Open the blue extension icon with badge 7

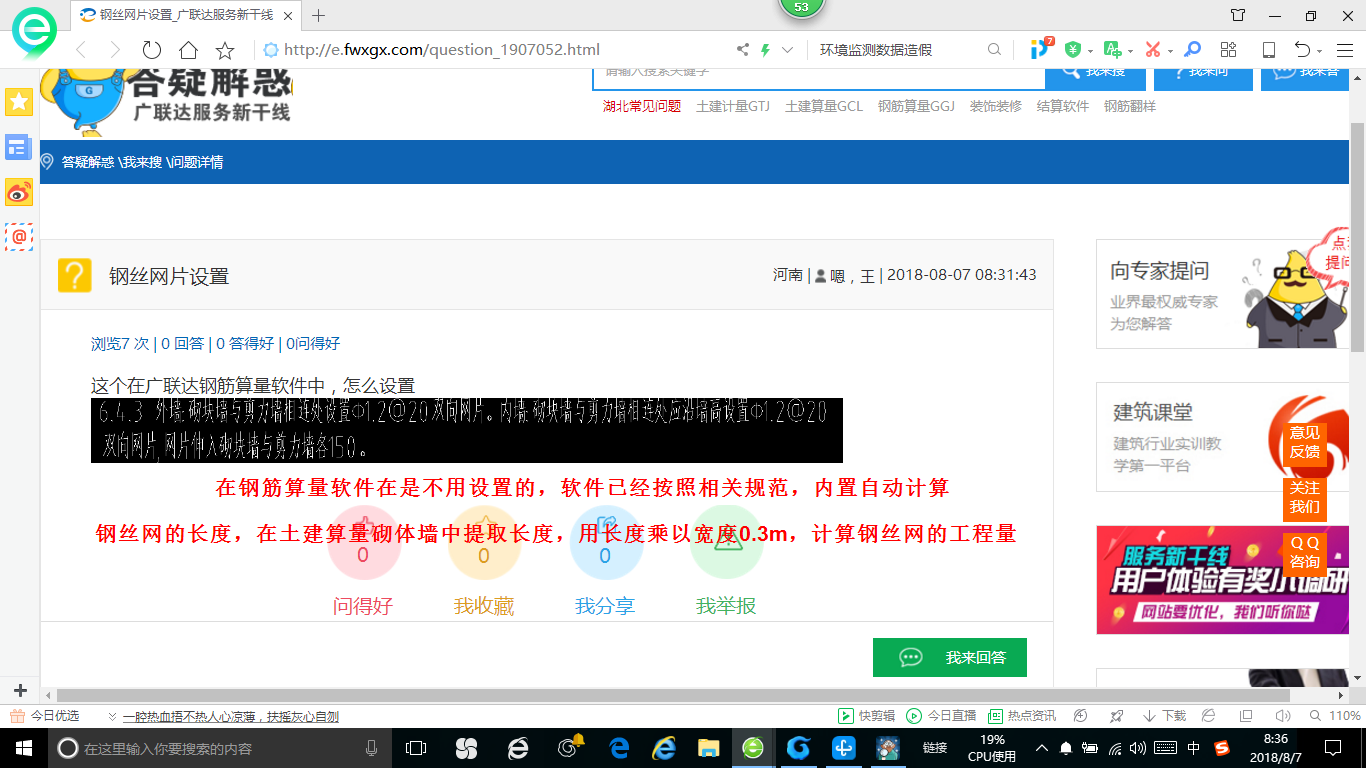point(1041,48)
